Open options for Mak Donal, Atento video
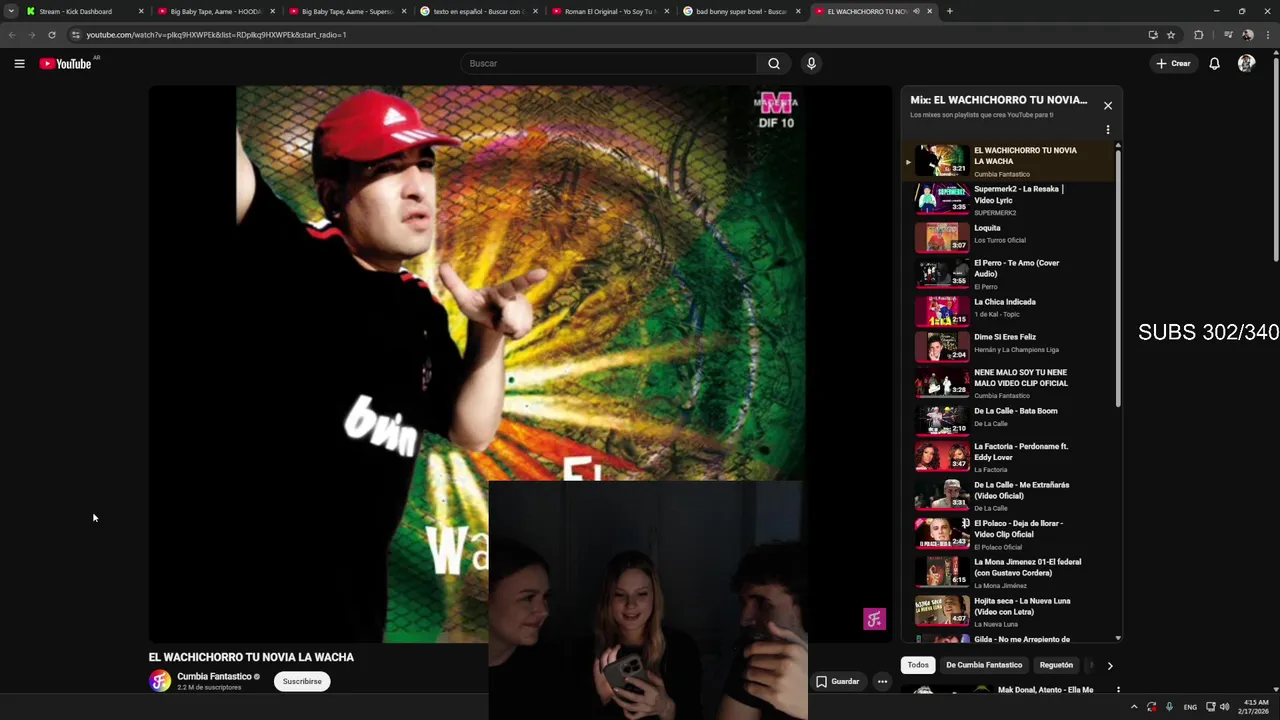The width and height of the screenshot is (1280, 720). tap(1118, 690)
